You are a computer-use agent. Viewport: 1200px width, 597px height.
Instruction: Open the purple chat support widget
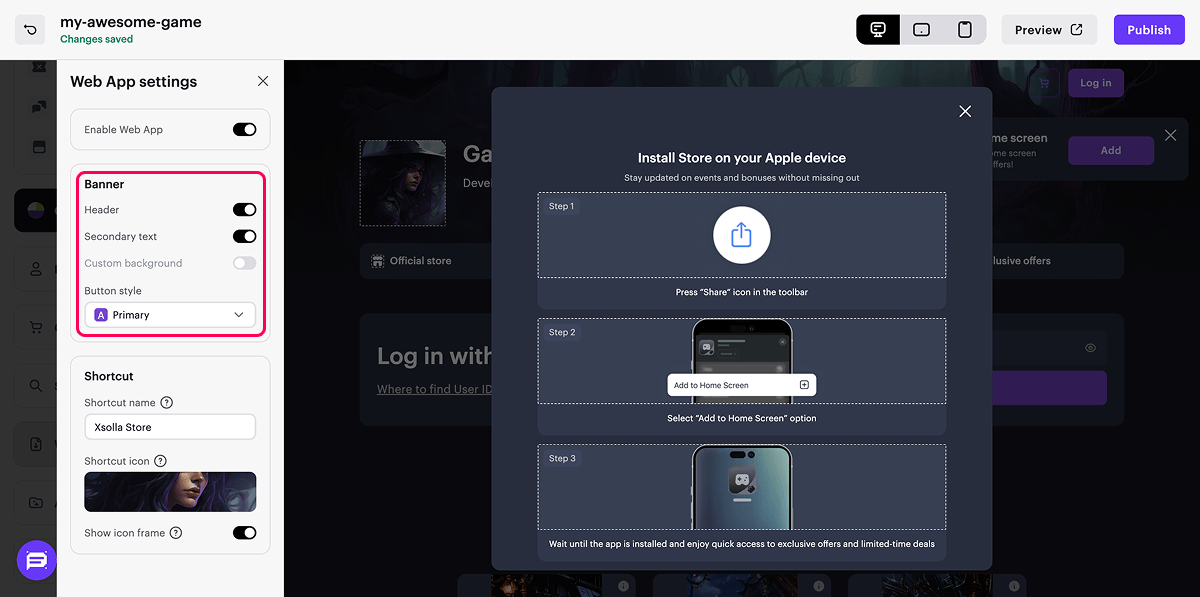[x=36, y=560]
